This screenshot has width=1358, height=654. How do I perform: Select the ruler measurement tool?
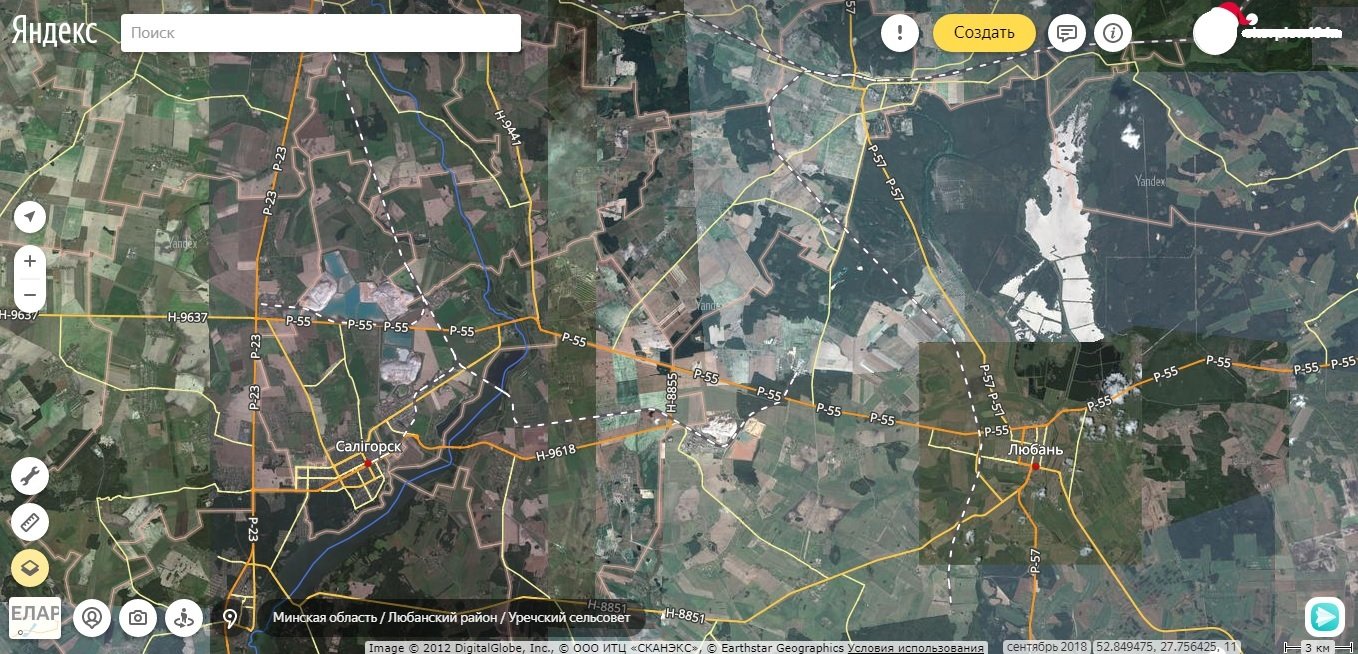pos(30,522)
